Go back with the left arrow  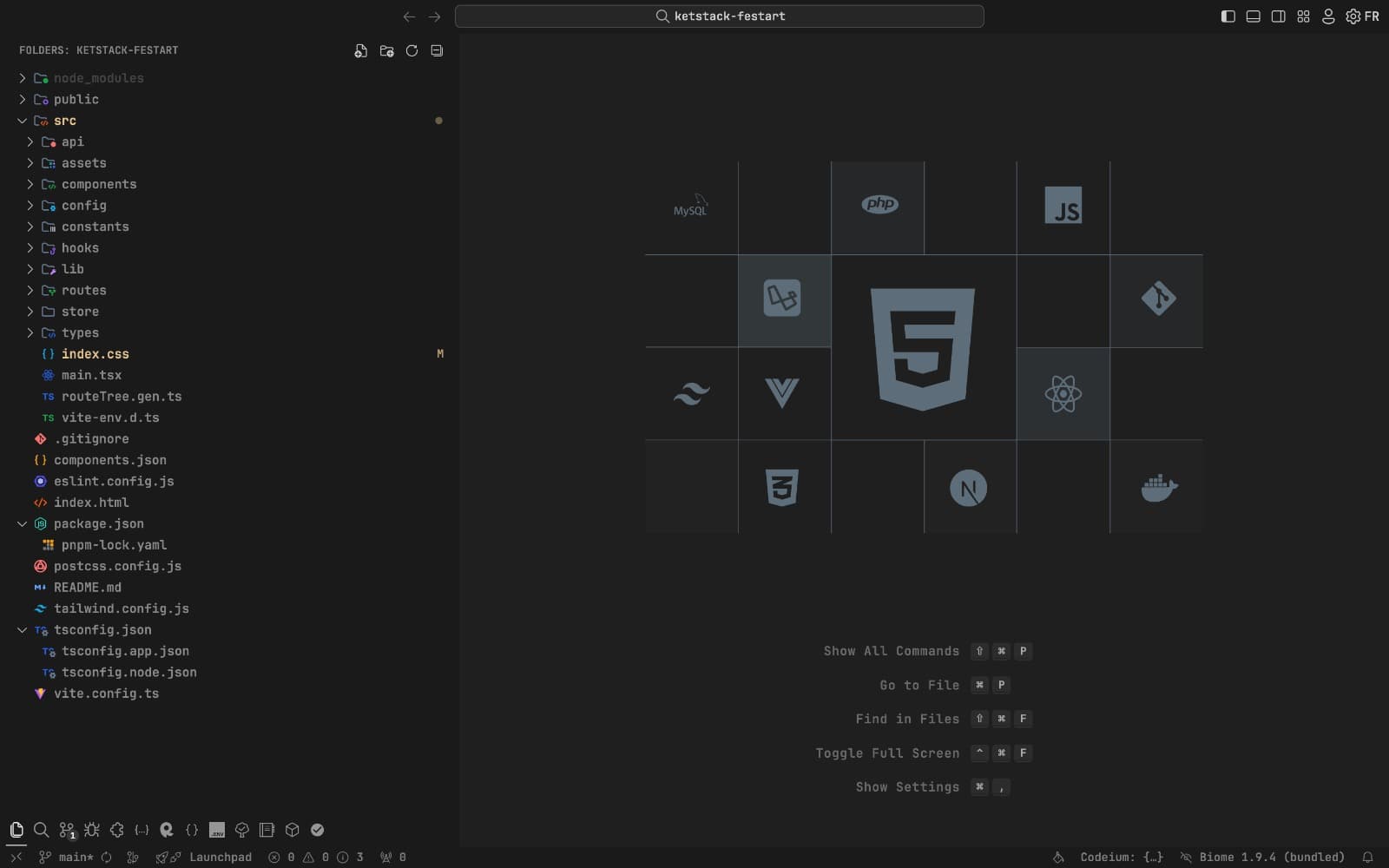pyautogui.click(x=409, y=16)
